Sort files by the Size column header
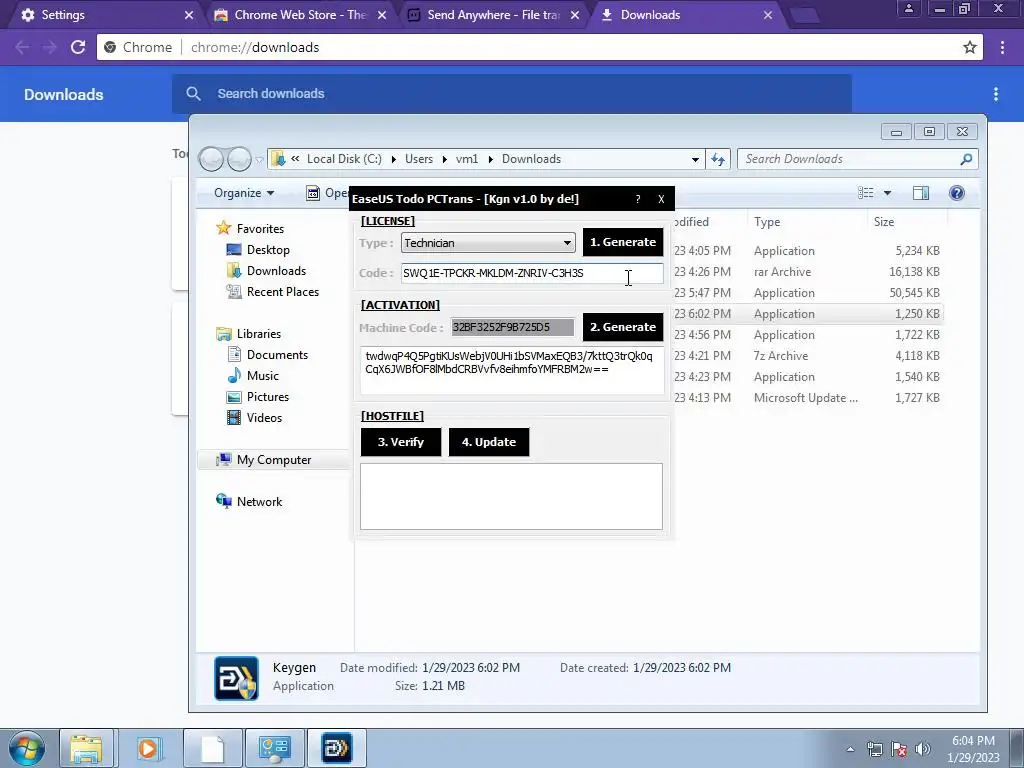The image size is (1024, 768). pos(906,222)
